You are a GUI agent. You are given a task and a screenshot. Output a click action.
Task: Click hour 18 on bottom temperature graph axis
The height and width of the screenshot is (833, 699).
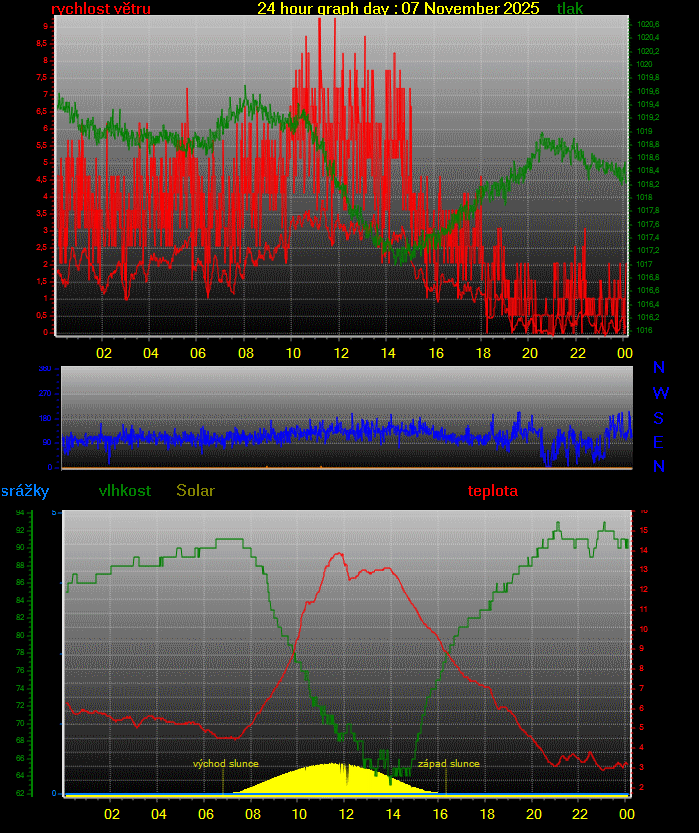tap(485, 813)
